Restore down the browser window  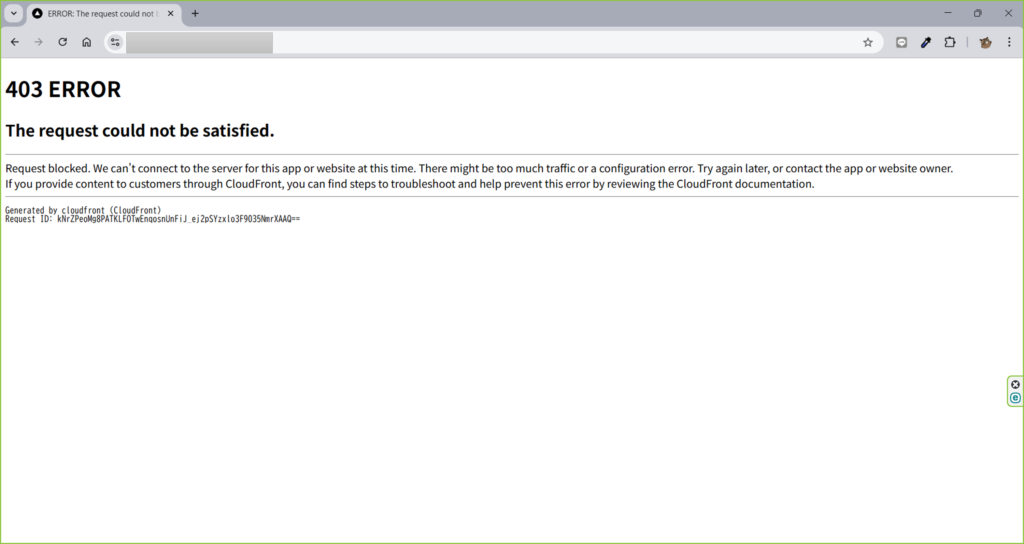pos(977,13)
